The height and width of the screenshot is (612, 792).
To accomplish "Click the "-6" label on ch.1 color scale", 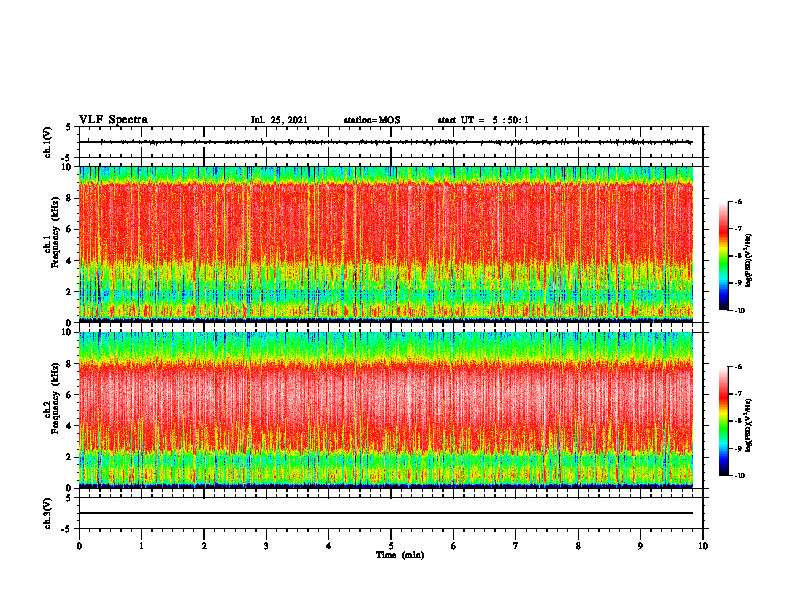I will [739, 201].
